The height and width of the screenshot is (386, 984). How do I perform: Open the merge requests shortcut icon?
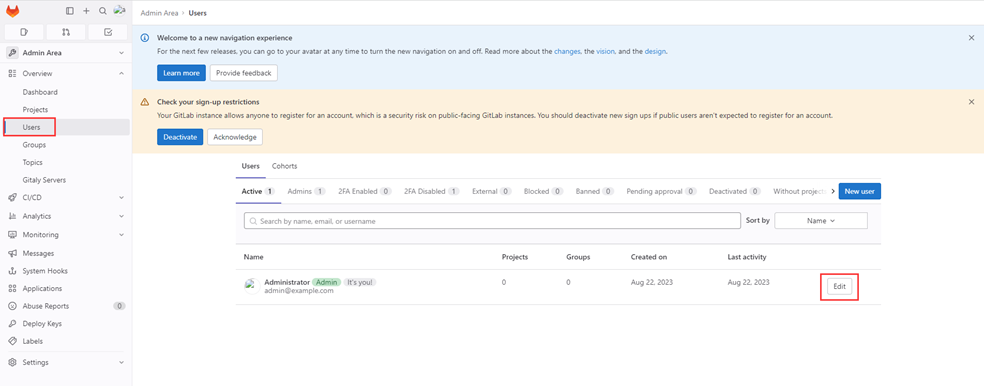66,32
